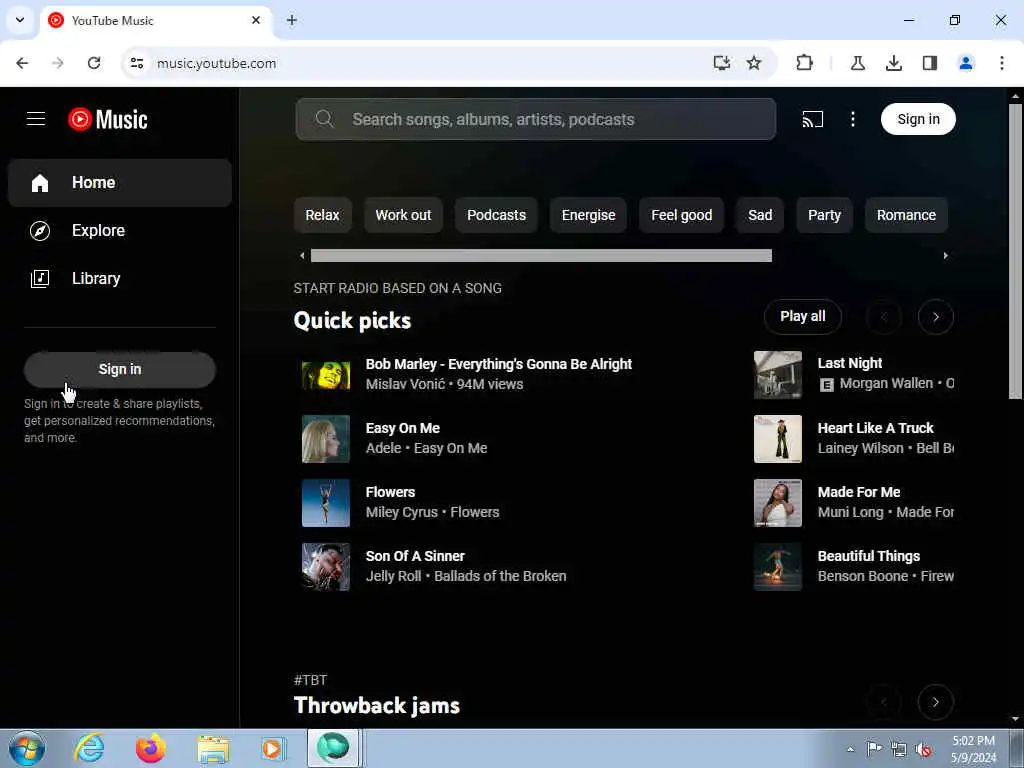The height and width of the screenshot is (768, 1024).
Task: Click the horizontal chips scrollbar thumb
Action: (x=541, y=255)
